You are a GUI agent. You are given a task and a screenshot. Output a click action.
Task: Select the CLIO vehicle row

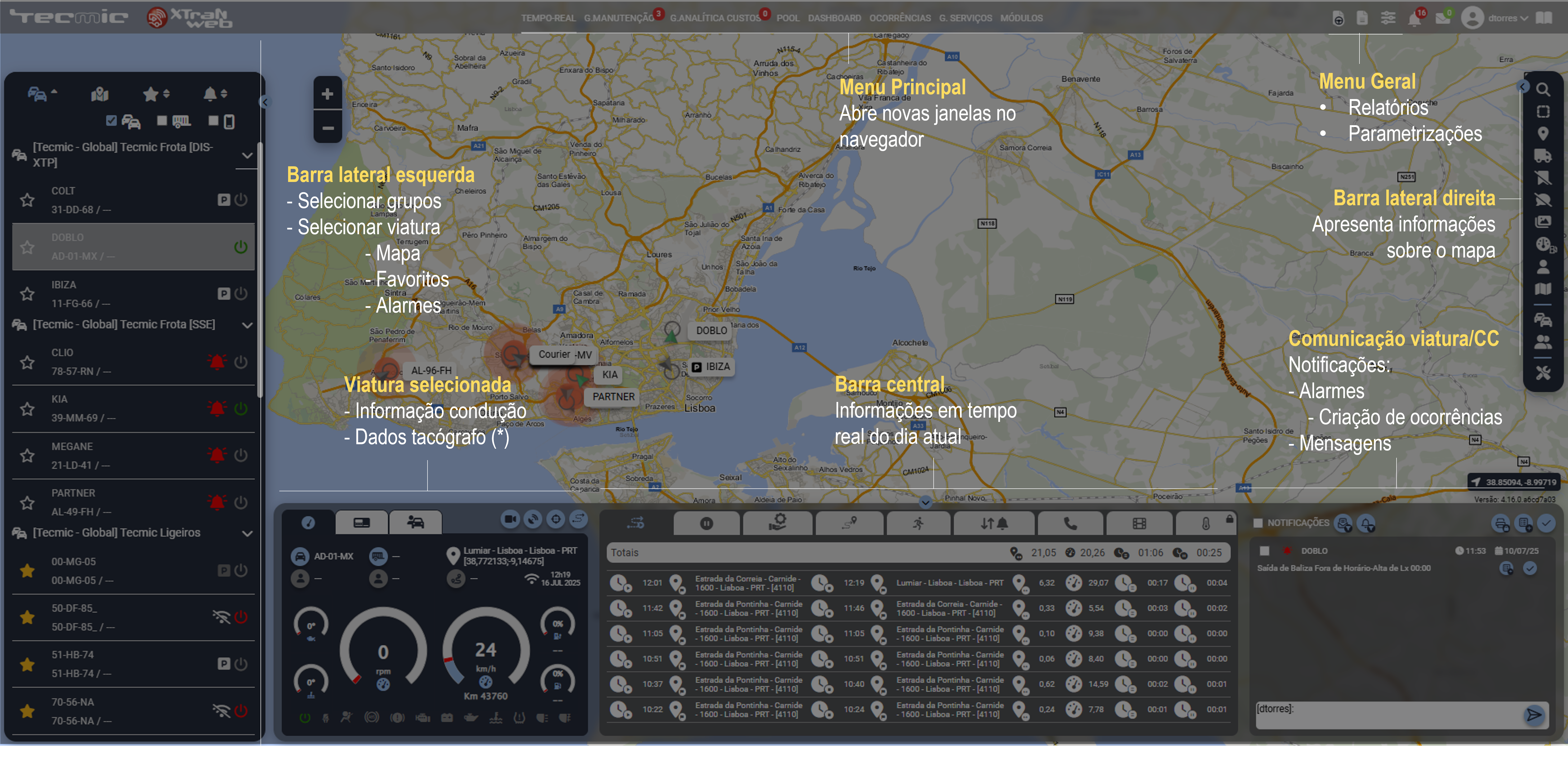pyautogui.click(x=133, y=362)
